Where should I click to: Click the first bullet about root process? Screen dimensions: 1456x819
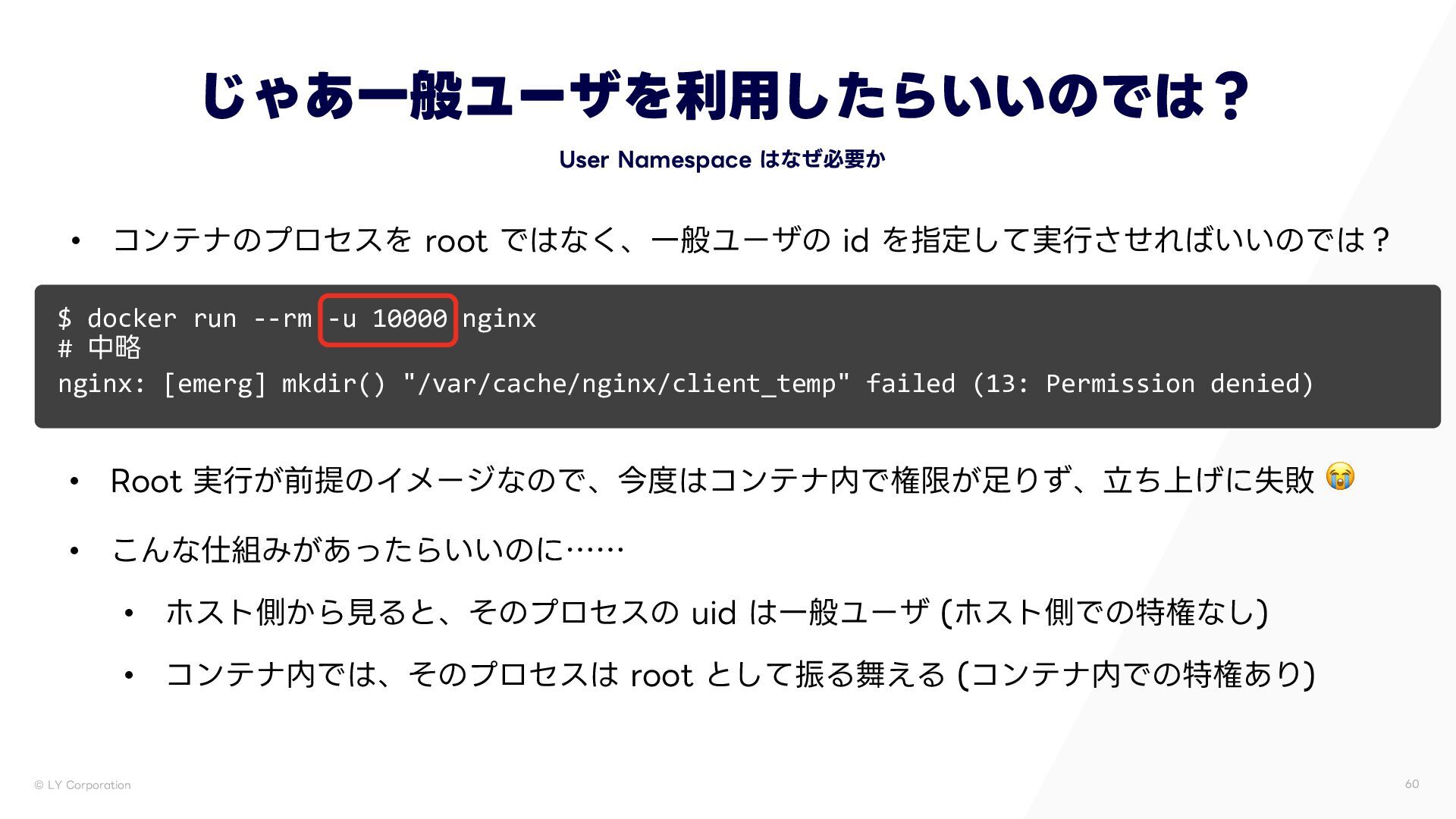749,241
